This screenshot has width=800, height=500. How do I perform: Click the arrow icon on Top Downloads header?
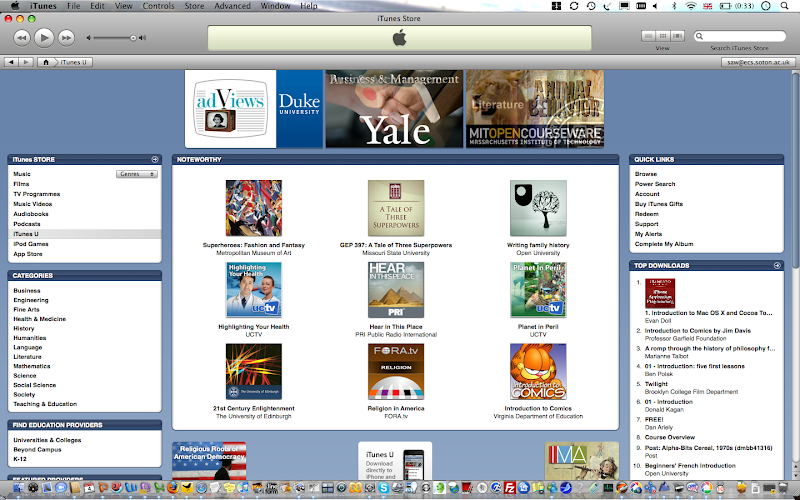(x=777, y=265)
